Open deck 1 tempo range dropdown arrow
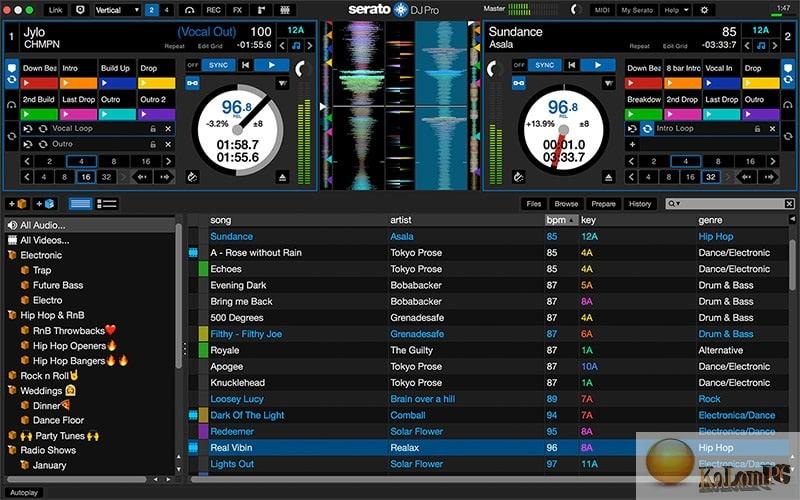This screenshot has height=500, width=800. (282, 83)
